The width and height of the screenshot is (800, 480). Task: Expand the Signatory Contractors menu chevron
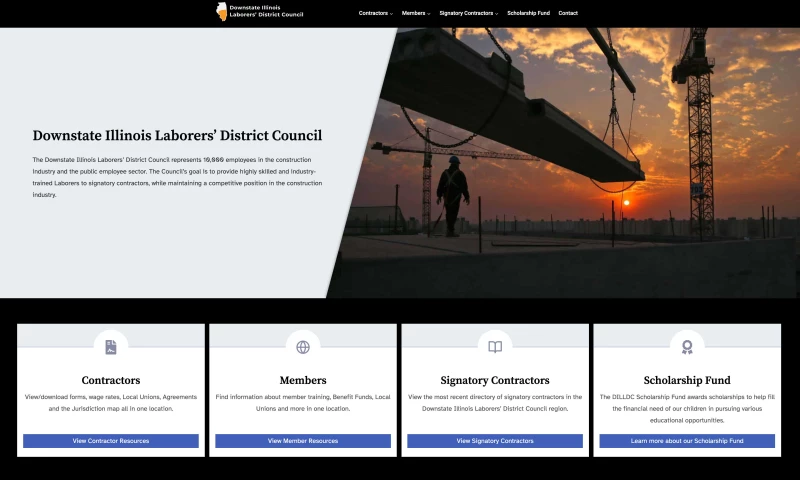(x=496, y=14)
